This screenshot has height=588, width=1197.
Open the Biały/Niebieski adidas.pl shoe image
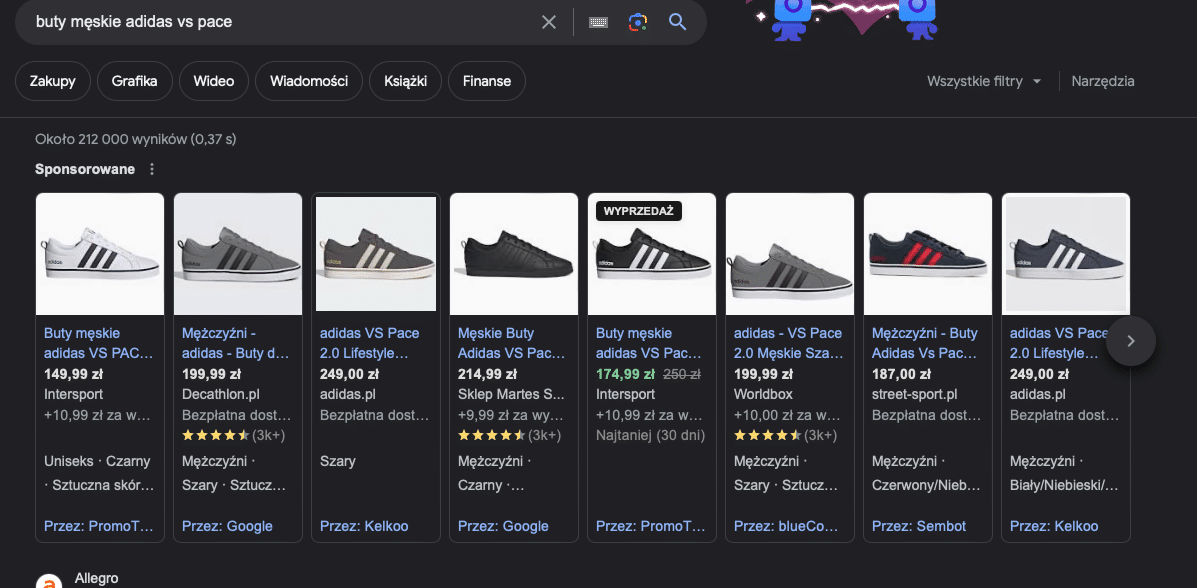pos(1066,254)
